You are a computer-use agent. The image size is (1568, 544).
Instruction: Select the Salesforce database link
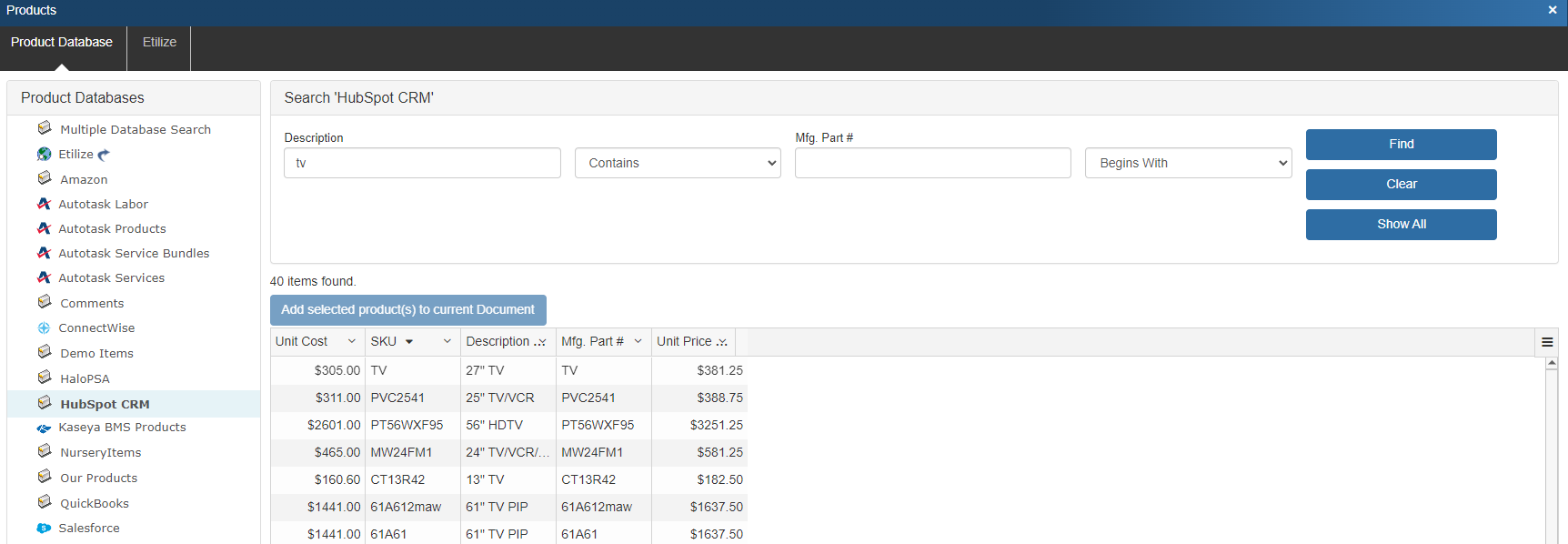click(x=89, y=528)
